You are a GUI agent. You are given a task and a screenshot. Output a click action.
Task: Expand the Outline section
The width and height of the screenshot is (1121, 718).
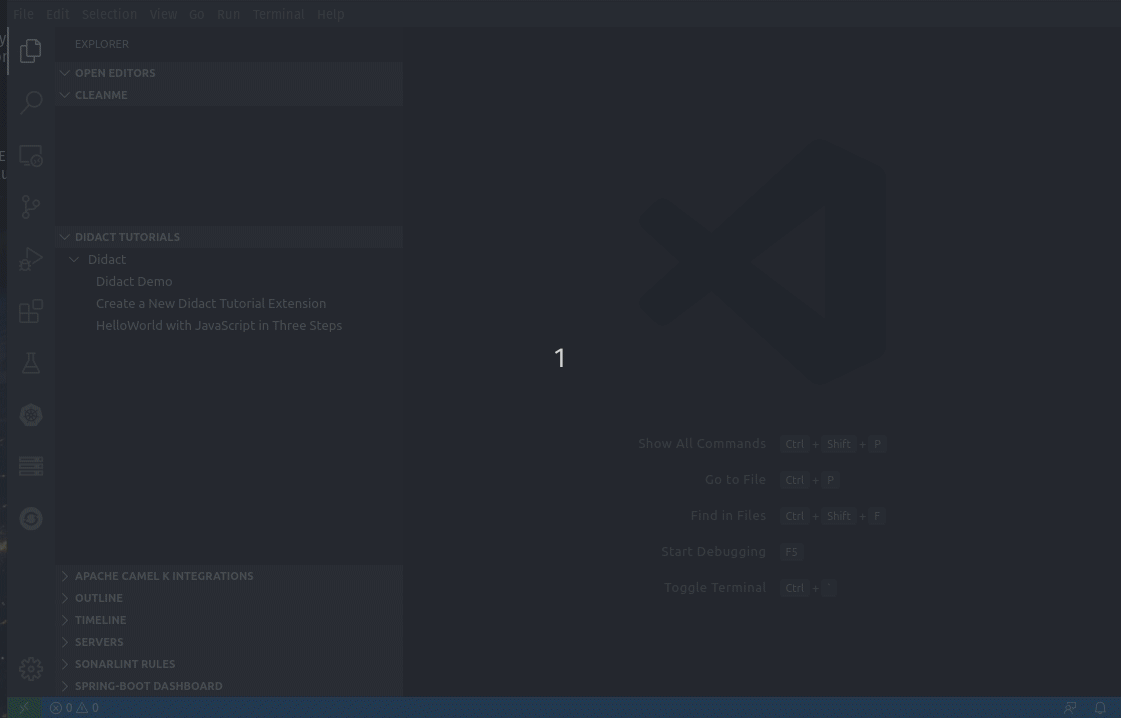click(229, 598)
